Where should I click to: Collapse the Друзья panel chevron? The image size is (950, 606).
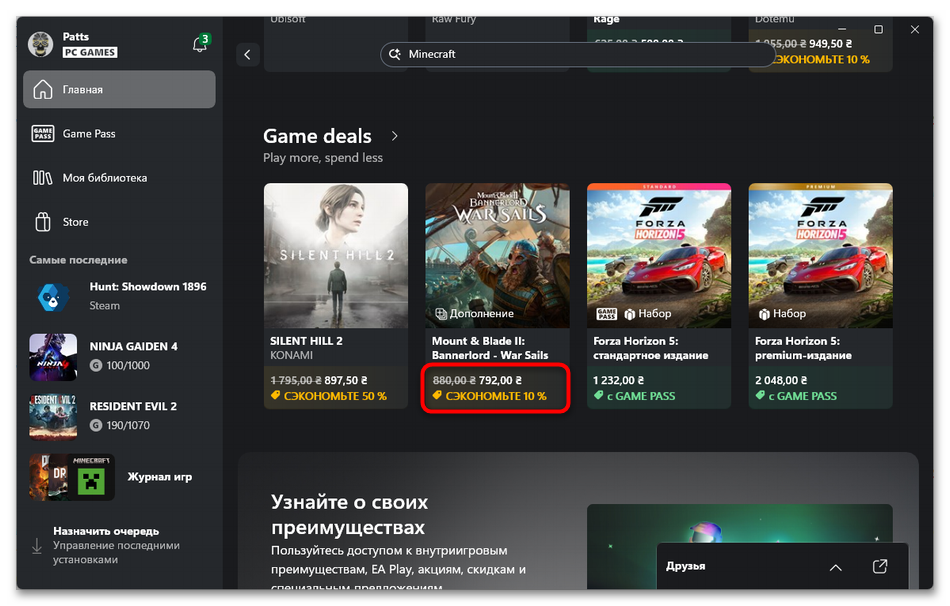point(835,566)
